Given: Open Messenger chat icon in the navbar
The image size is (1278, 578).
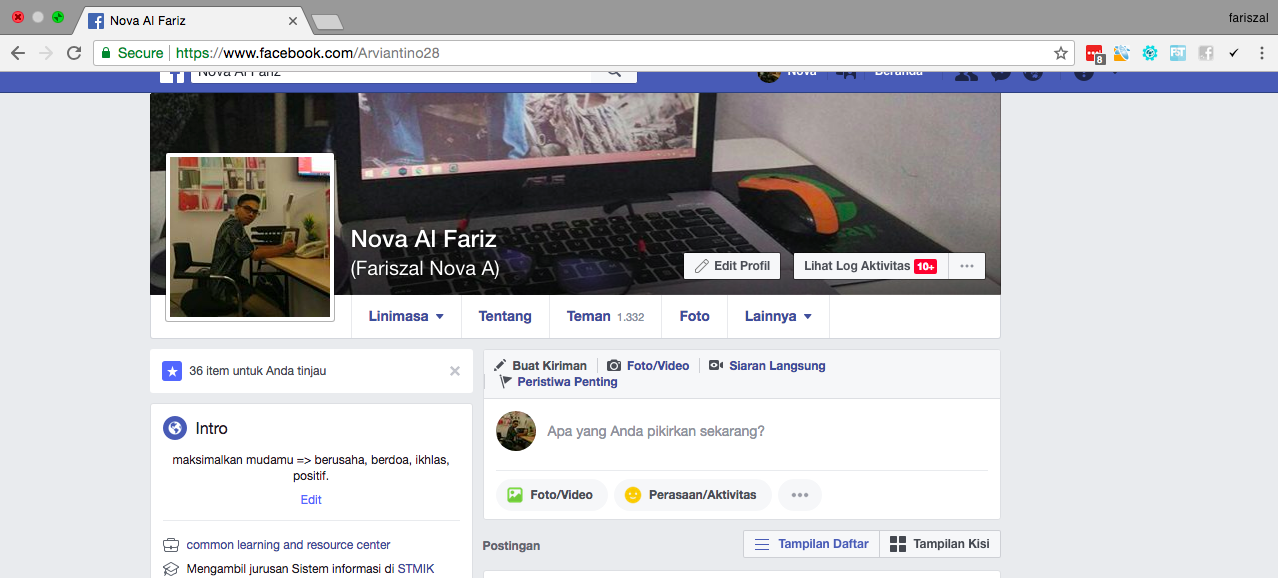Looking at the screenshot, I should [x=1000, y=77].
